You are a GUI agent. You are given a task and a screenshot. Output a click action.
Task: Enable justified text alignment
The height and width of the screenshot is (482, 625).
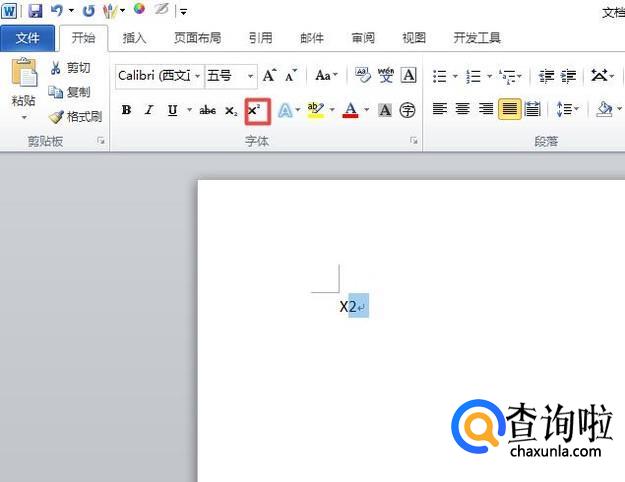tap(509, 110)
